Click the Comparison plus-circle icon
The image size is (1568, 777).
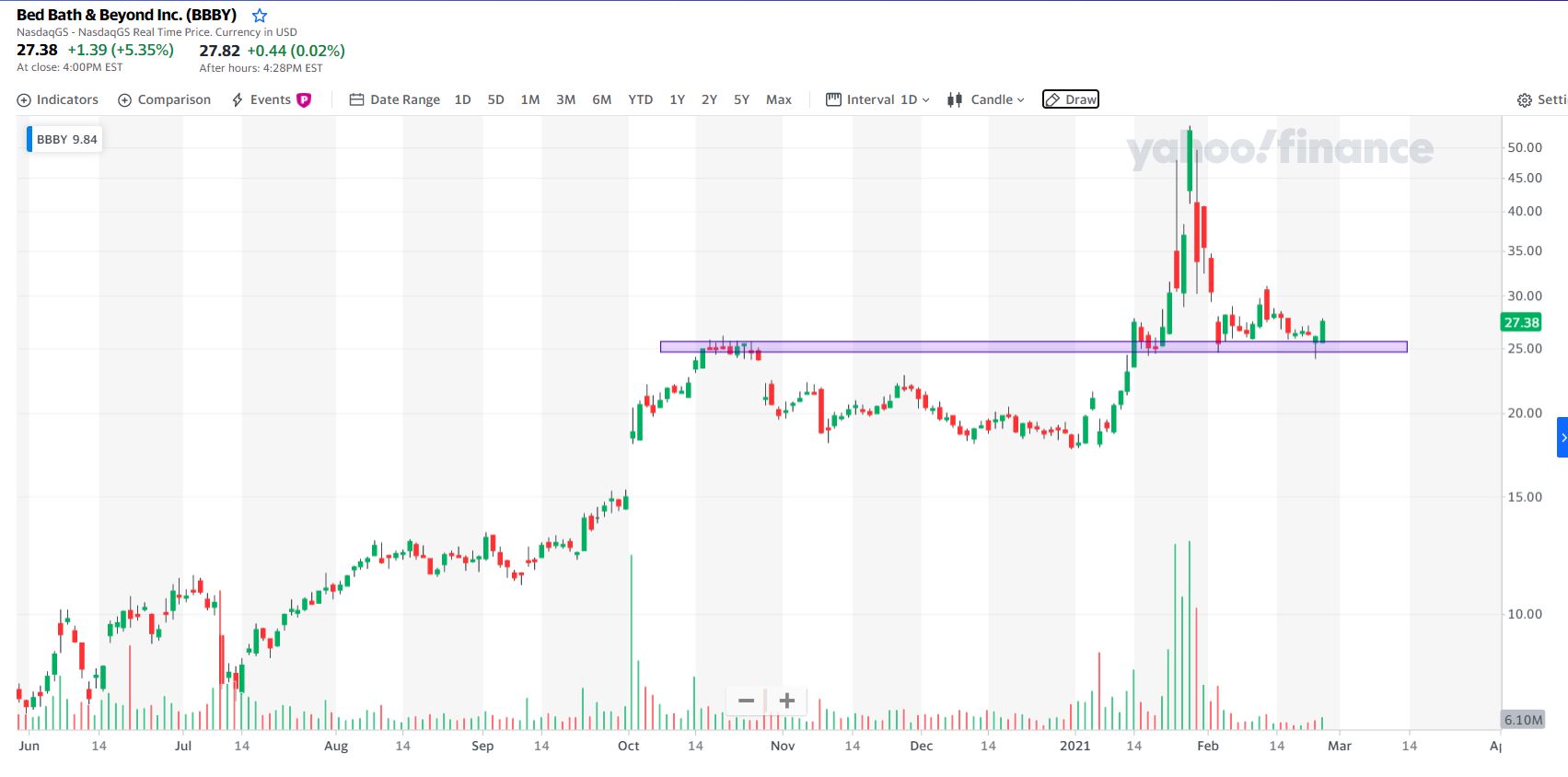[x=125, y=100]
